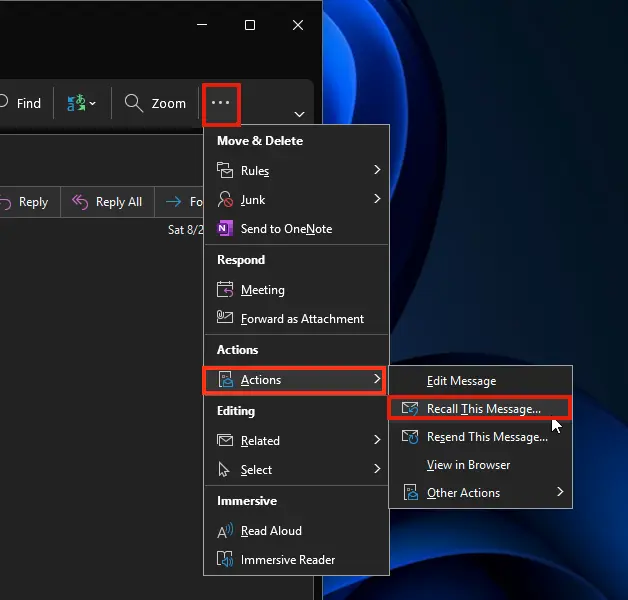Expand the Junk submenu
This screenshot has height=600, width=628.
(296, 200)
